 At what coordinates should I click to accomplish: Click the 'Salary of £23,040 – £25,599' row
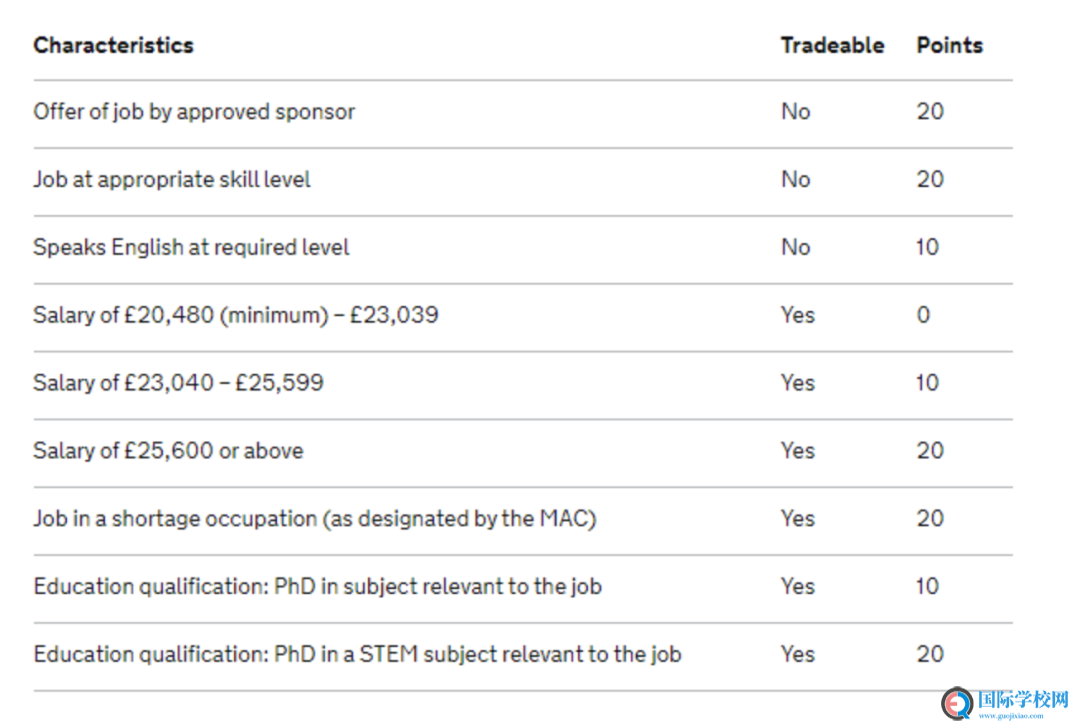click(x=523, y=383)
